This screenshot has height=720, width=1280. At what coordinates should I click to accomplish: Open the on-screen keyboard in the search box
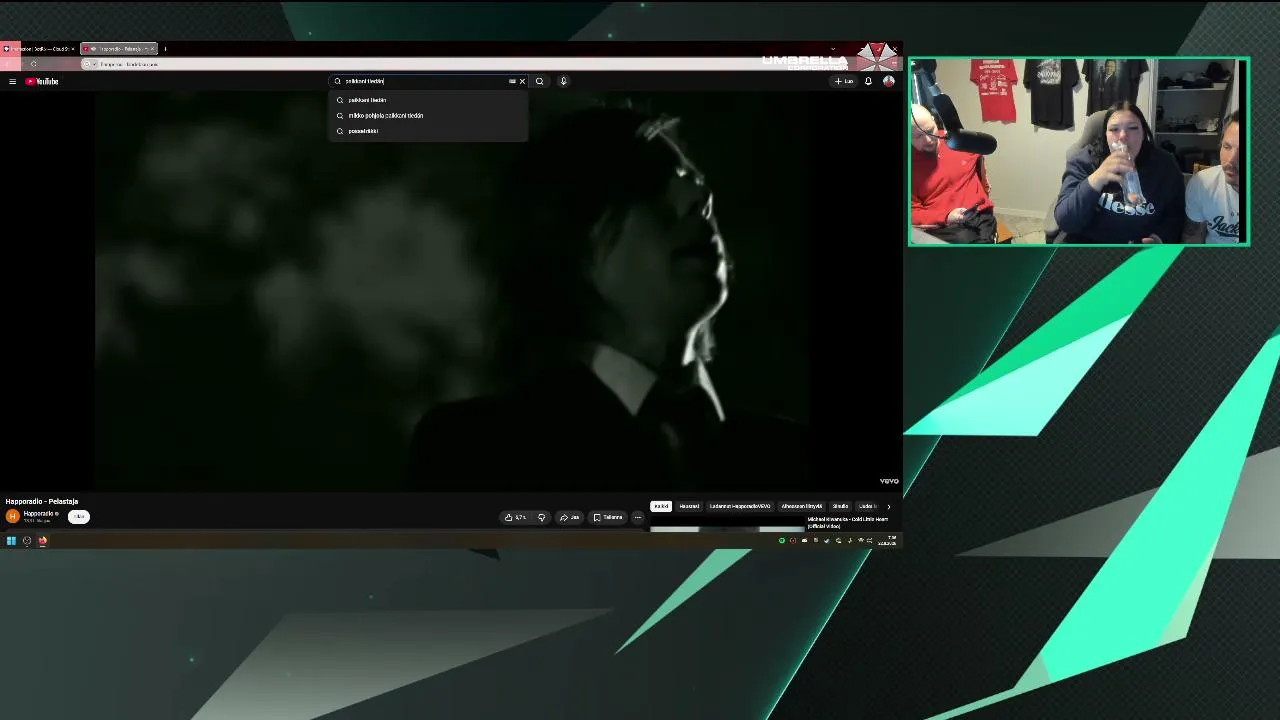click(x=512, y=81)
